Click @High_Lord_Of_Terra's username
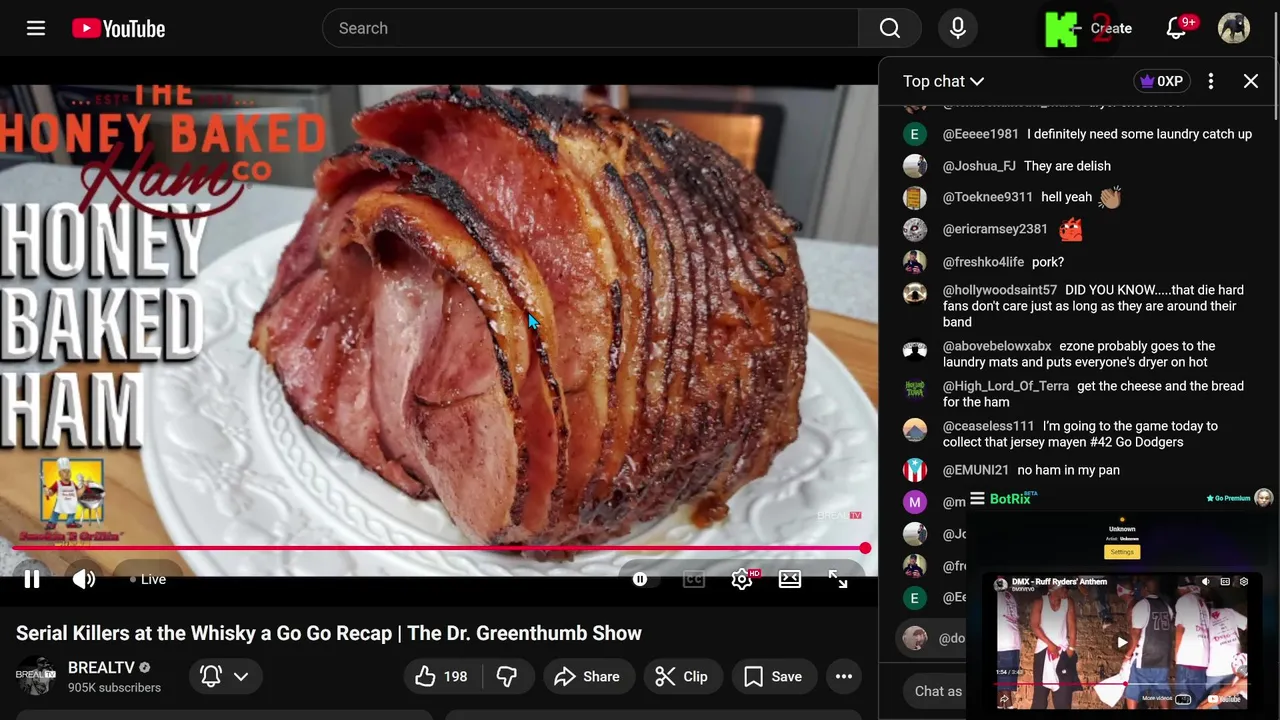Image resolution: width=1280 pixels, height=720 pixels. click(1005, 386)
